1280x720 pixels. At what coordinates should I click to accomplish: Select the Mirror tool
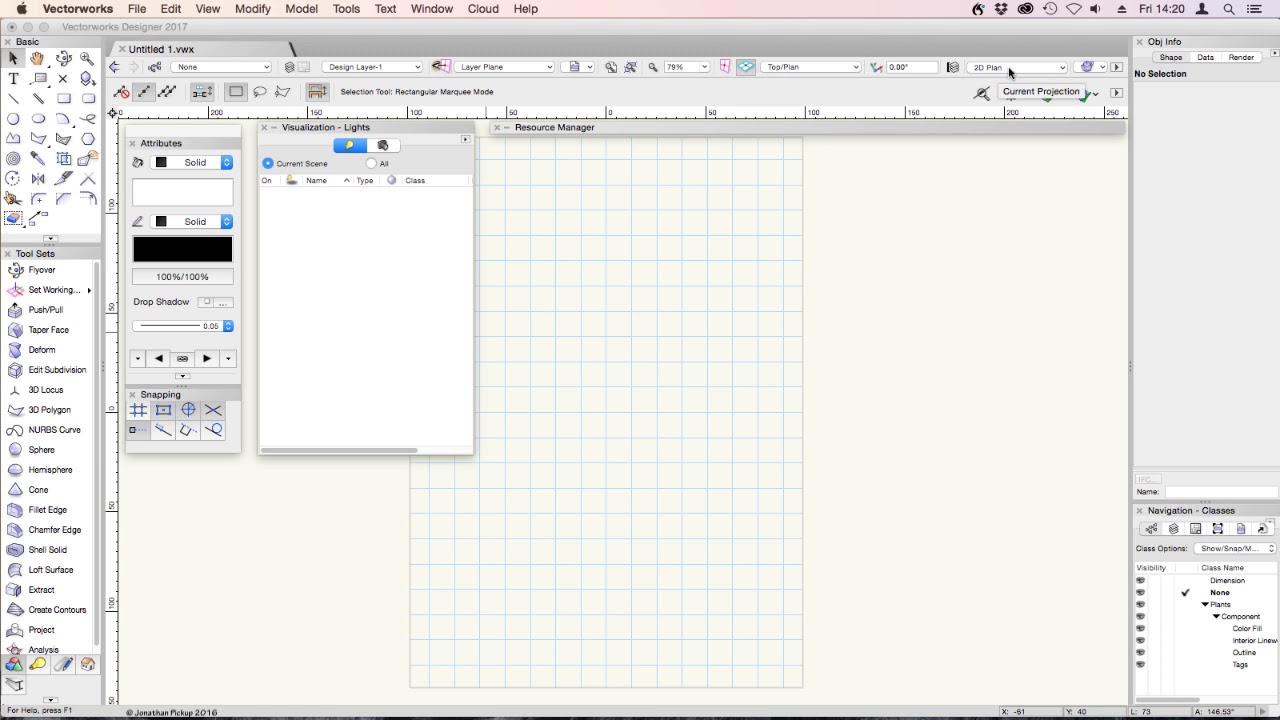coord(38,179)
